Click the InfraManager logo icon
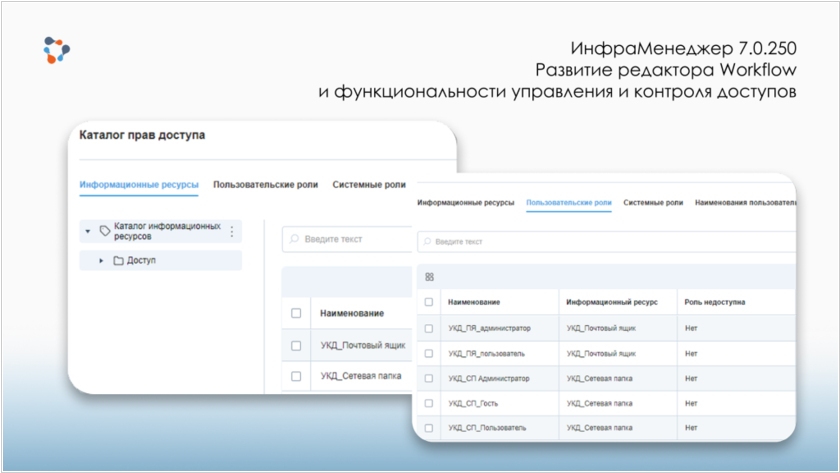Viewport: 840px width, 473px height. (x=56, y=50)
